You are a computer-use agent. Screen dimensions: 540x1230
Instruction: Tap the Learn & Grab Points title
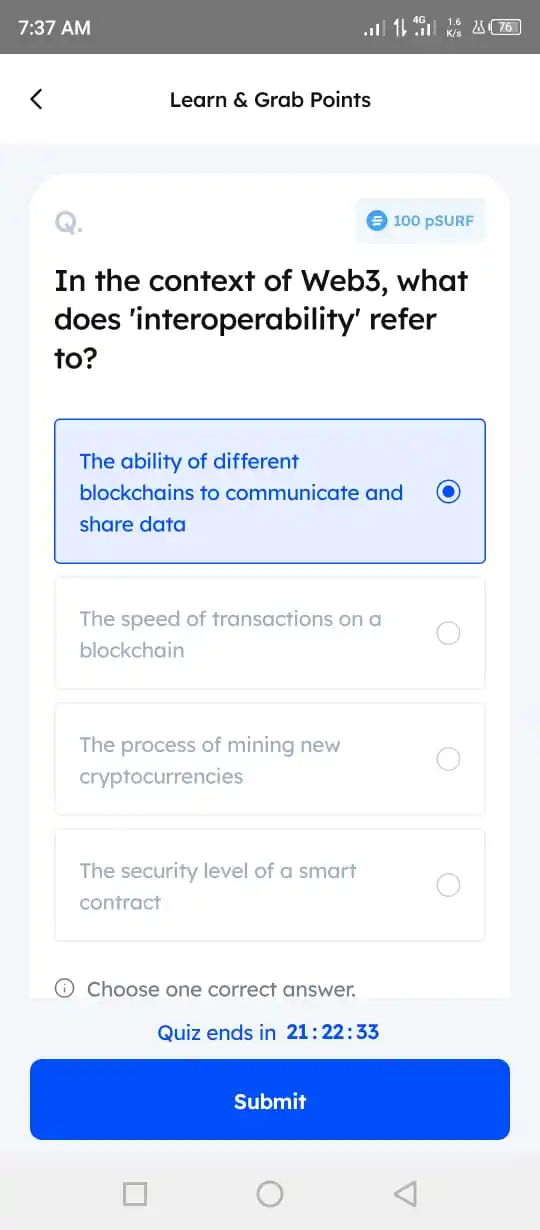click(270, 99)
